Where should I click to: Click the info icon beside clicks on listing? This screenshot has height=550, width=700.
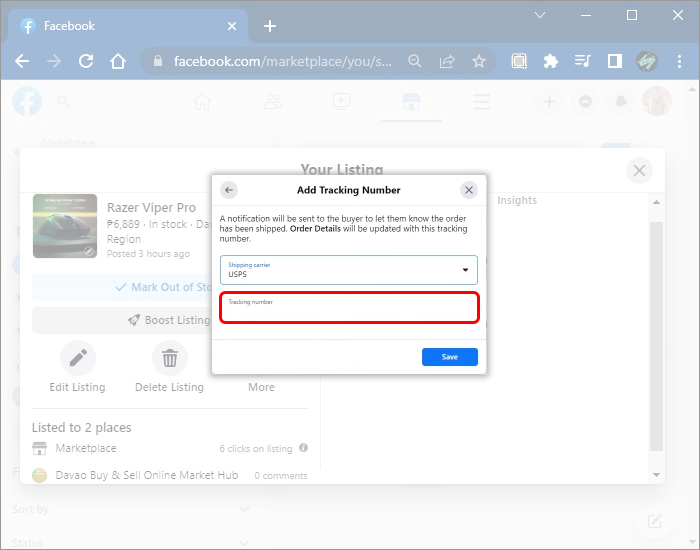click(x=304, y=448)
